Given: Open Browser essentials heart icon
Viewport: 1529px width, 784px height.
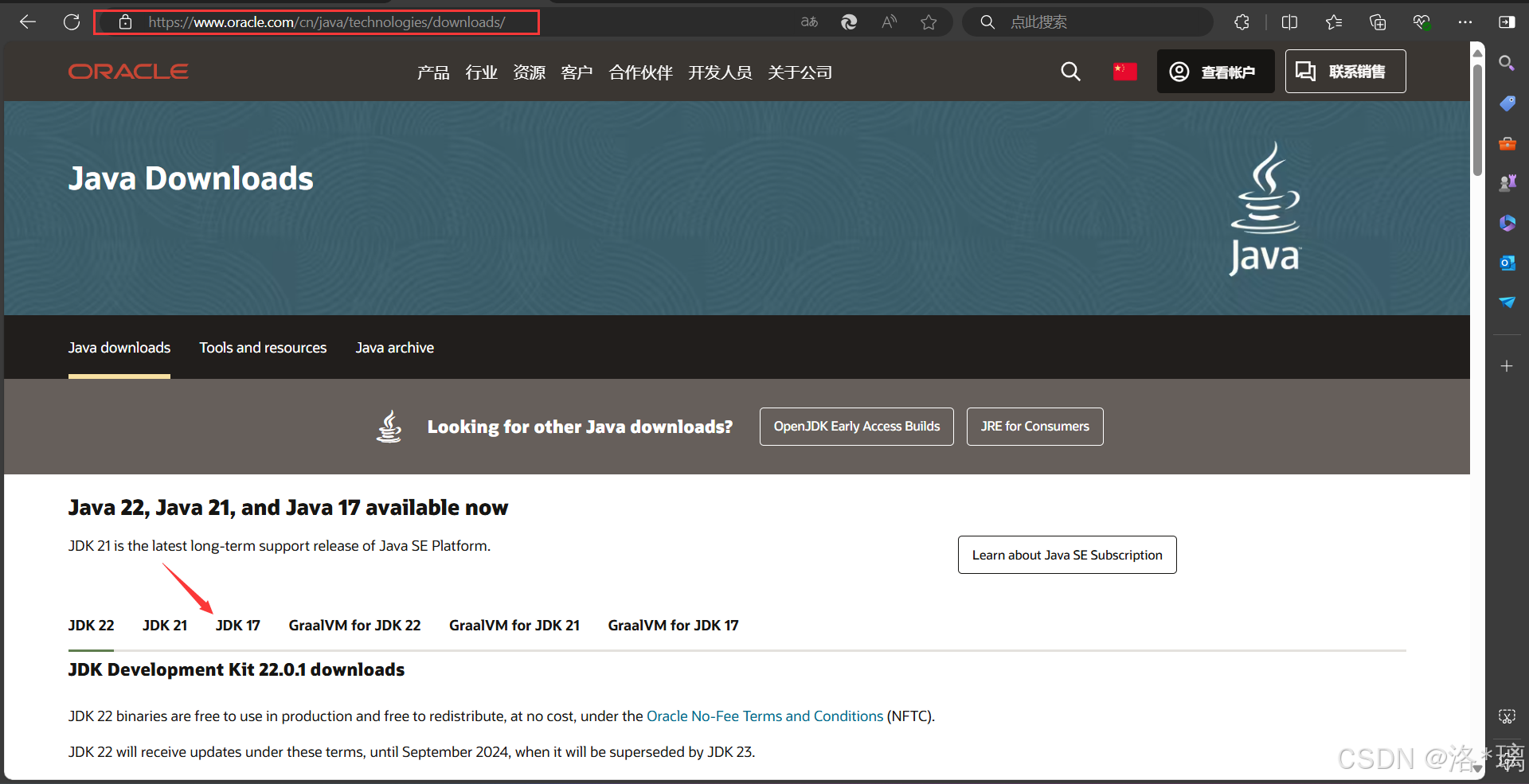Looking at the screenshot, I should (x=1421, y=22).
